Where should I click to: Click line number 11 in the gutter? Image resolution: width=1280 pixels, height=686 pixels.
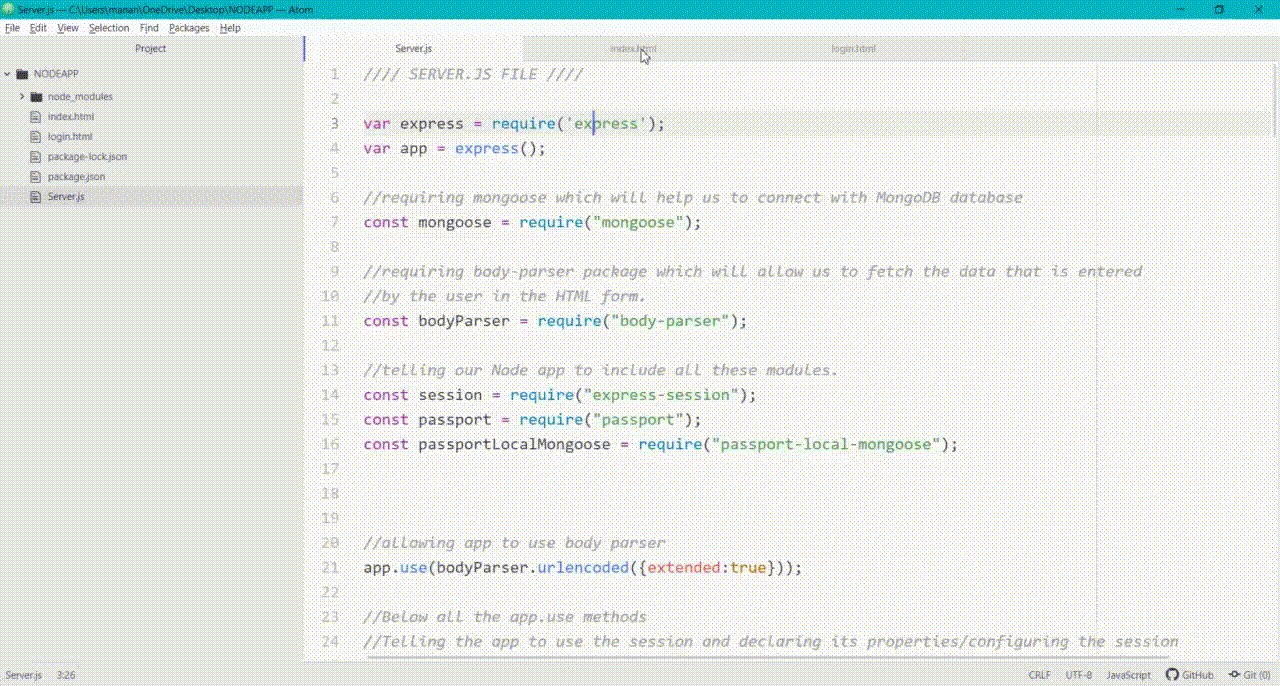[330, 321]
